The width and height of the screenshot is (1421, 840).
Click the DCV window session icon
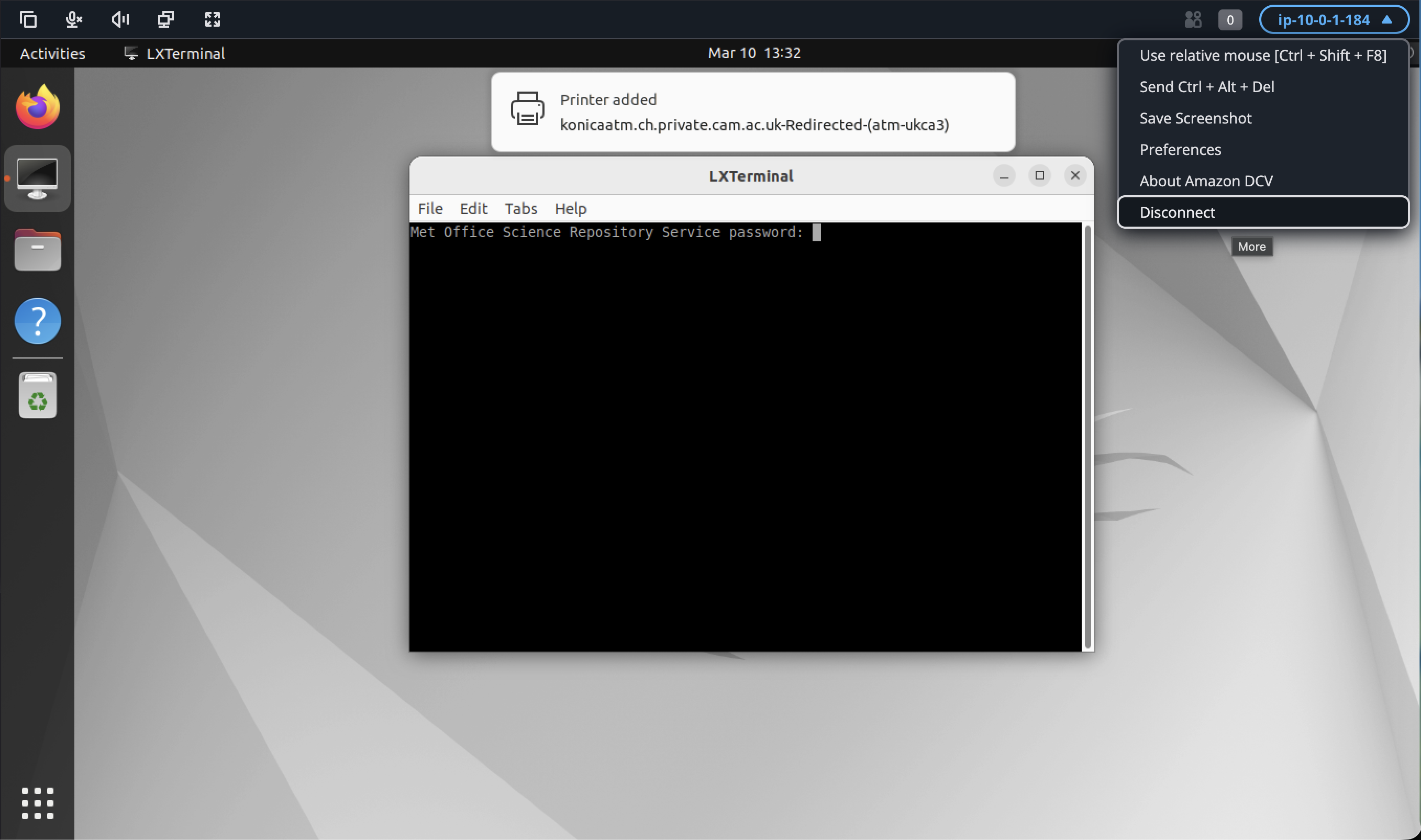pyautogui.click(x=28, y=20)
